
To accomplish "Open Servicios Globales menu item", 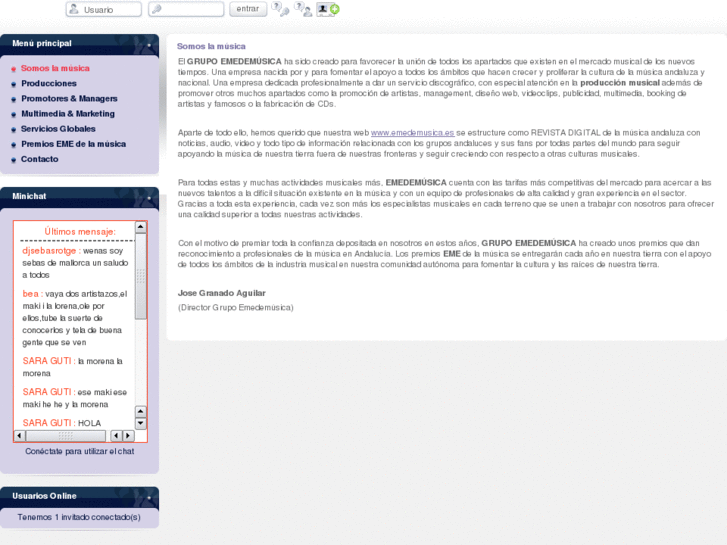I will 58,129.
